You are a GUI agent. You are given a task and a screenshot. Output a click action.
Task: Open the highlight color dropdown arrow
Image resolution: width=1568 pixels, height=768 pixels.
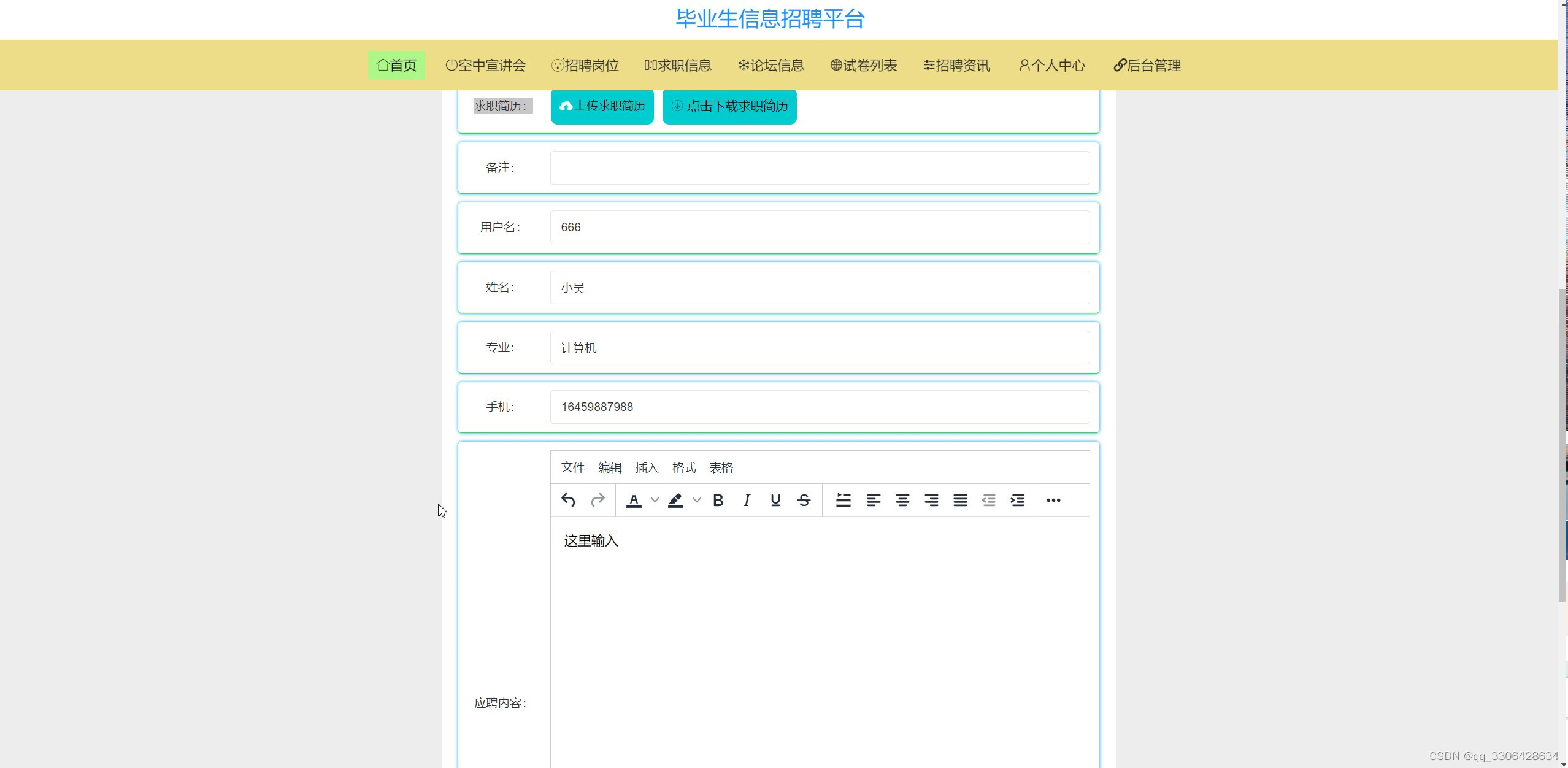[x=696, y=500]
